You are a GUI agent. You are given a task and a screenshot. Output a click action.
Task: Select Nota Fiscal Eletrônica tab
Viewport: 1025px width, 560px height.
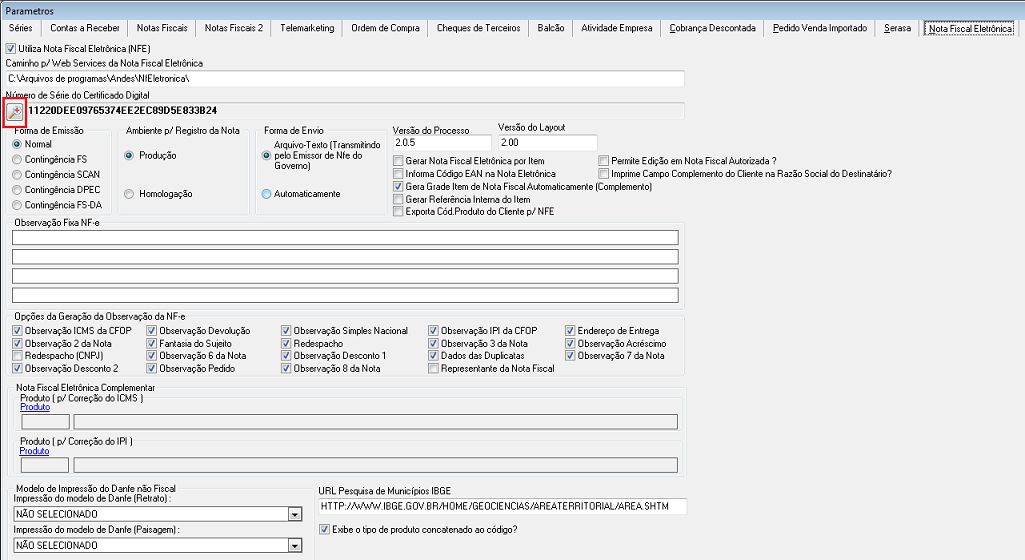click(971, 29)
